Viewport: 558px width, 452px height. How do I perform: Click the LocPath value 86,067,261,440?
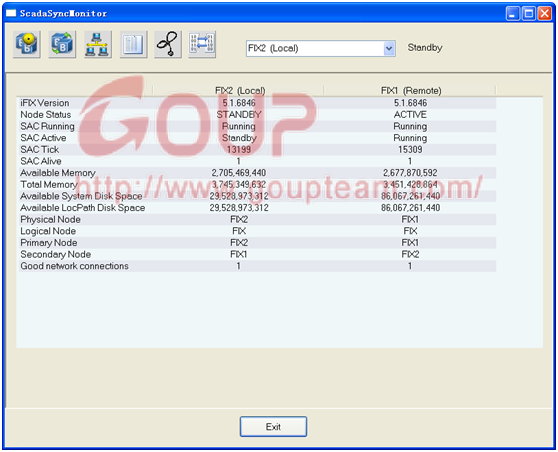[x=410, y=208]
